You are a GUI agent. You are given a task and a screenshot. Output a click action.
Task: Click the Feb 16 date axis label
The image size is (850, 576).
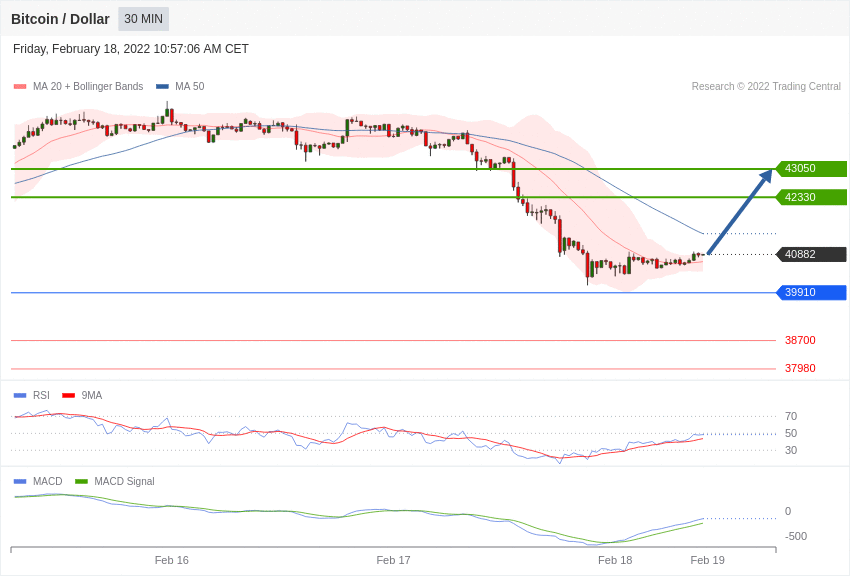coord(171,560)
